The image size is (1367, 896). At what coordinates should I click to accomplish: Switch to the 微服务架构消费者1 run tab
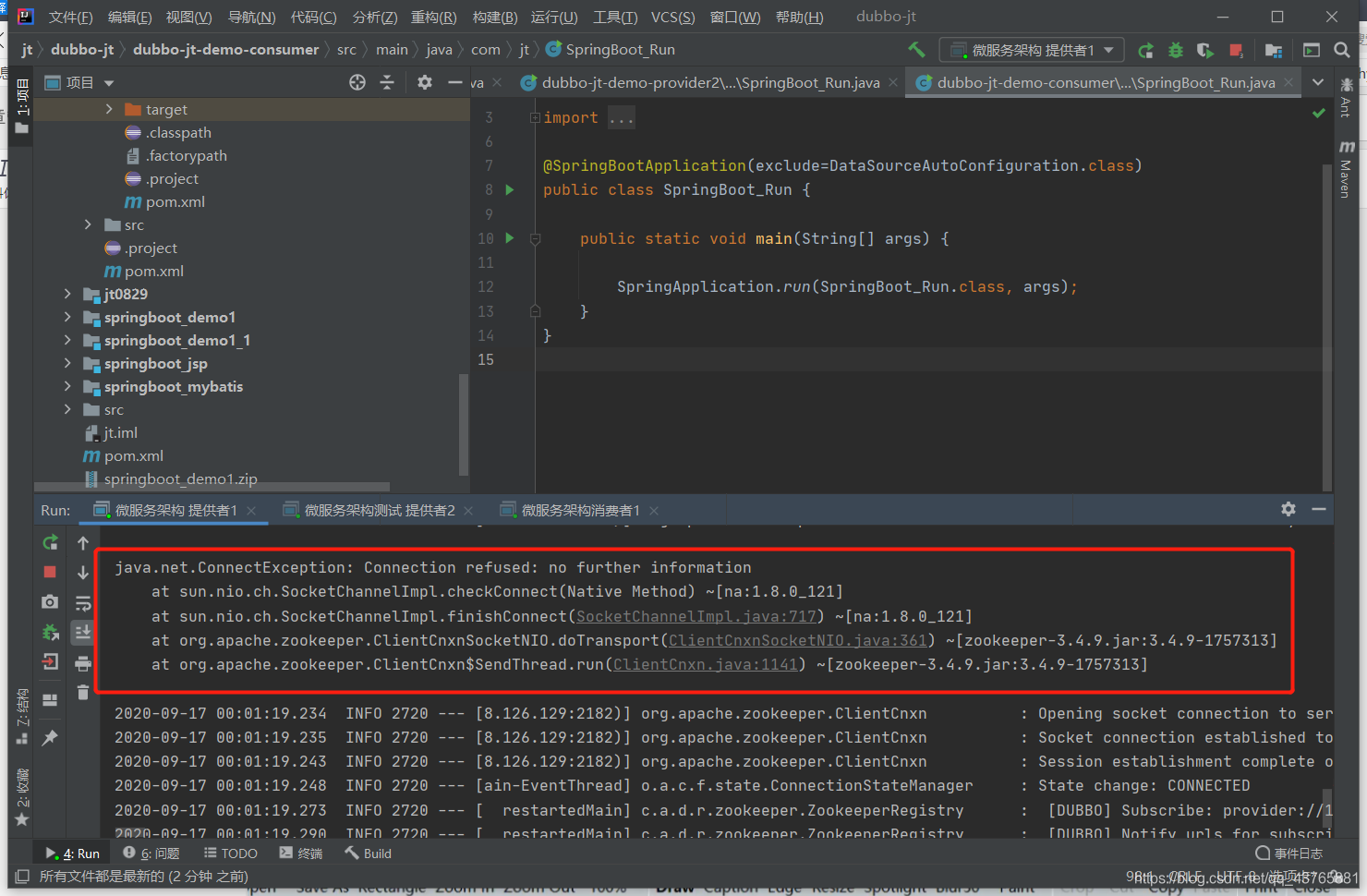[x=580, y=510]
